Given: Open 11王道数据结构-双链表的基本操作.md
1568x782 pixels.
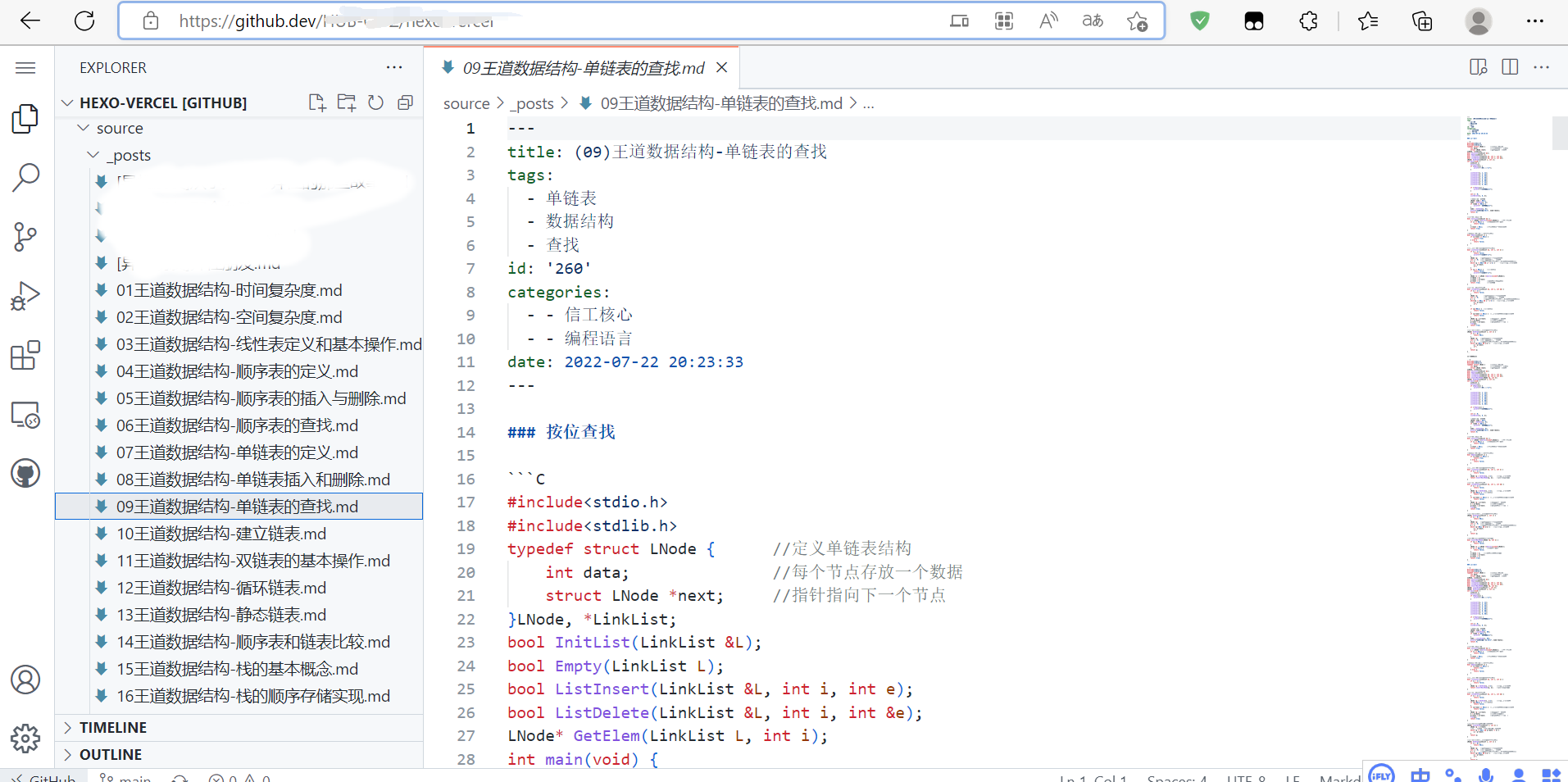Looking at the screenshot, I should pos(253,561).
